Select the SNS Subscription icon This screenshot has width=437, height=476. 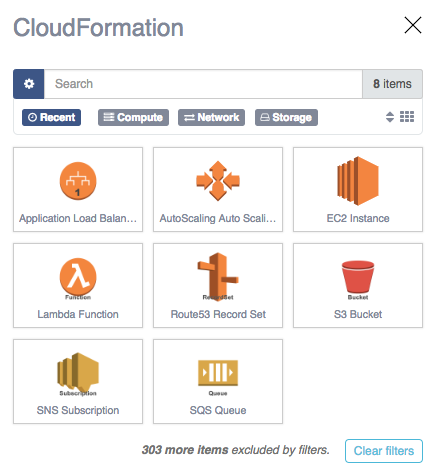78,372
